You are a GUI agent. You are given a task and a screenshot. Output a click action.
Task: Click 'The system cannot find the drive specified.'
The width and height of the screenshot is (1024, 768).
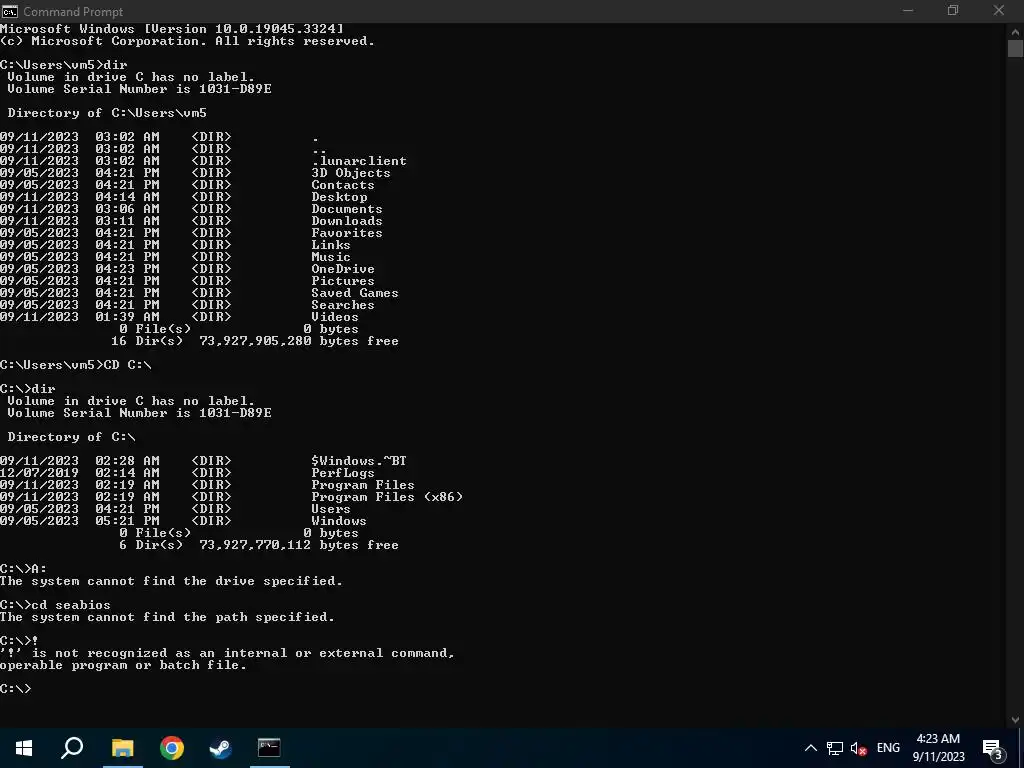pyautogui.click(x=171, y=581)
